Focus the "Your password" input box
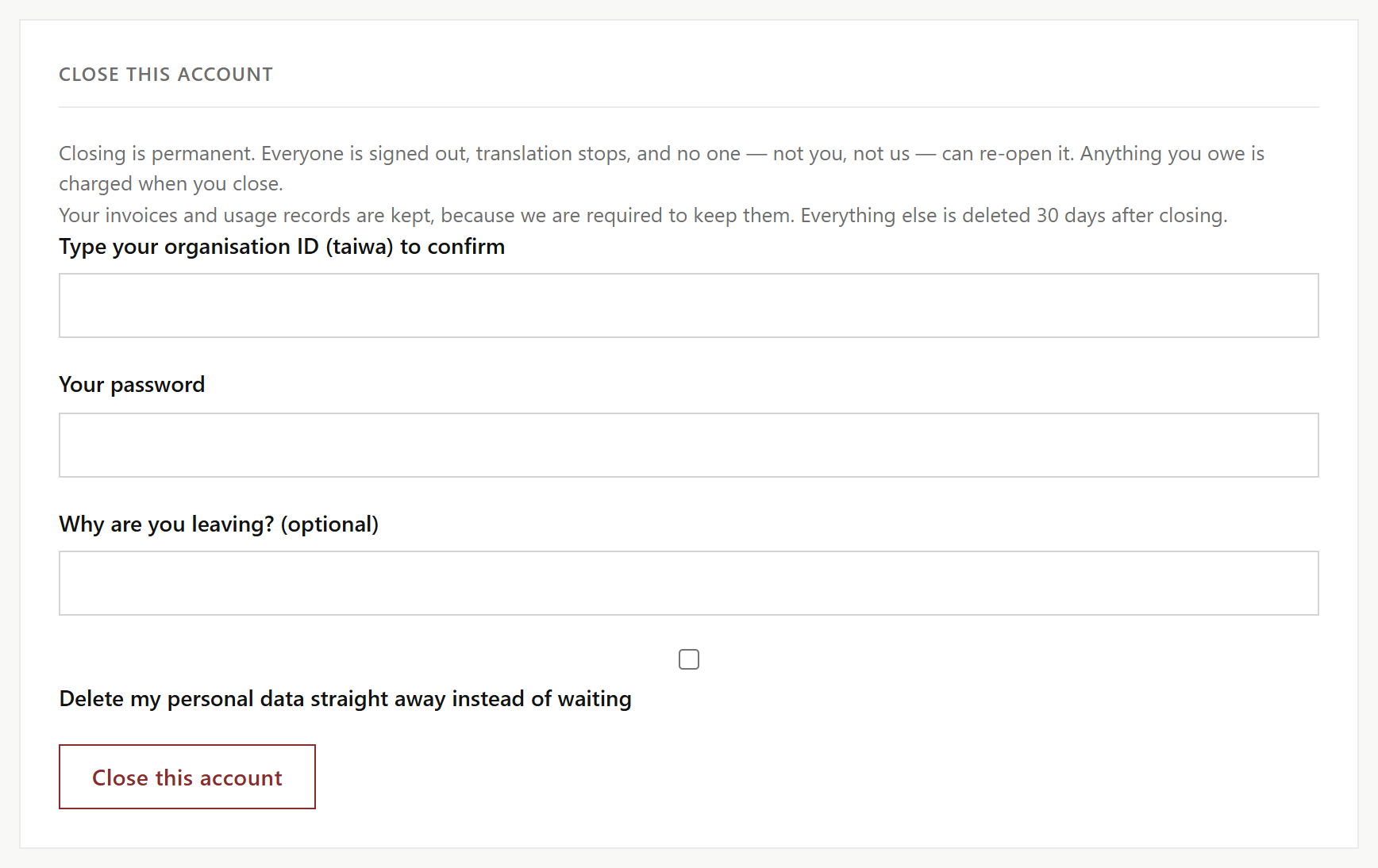The height and width of the screenshot is (868, 1378). coord(689,445)
